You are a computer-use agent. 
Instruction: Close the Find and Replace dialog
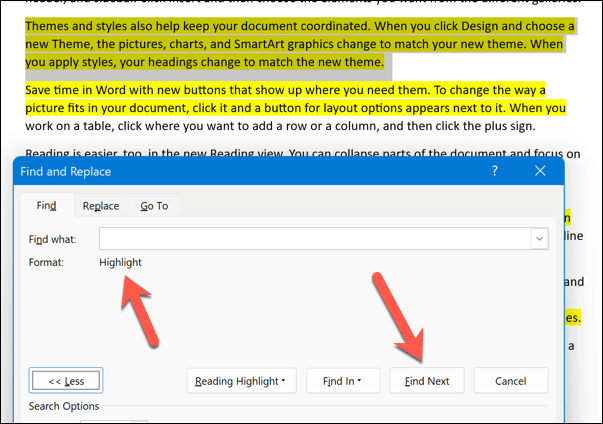click(540, 171)
